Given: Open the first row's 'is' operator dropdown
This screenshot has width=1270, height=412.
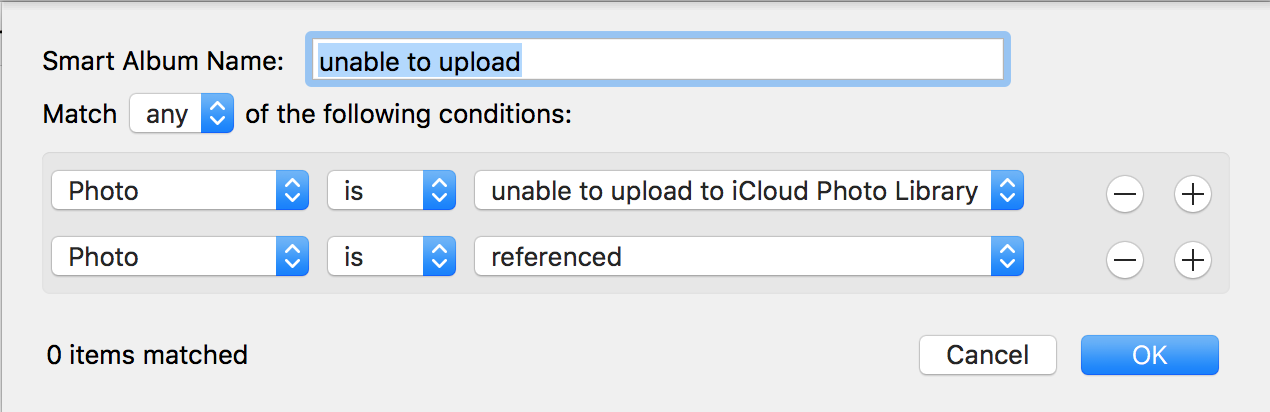Looking at the screenshot, I should (391, 191).
